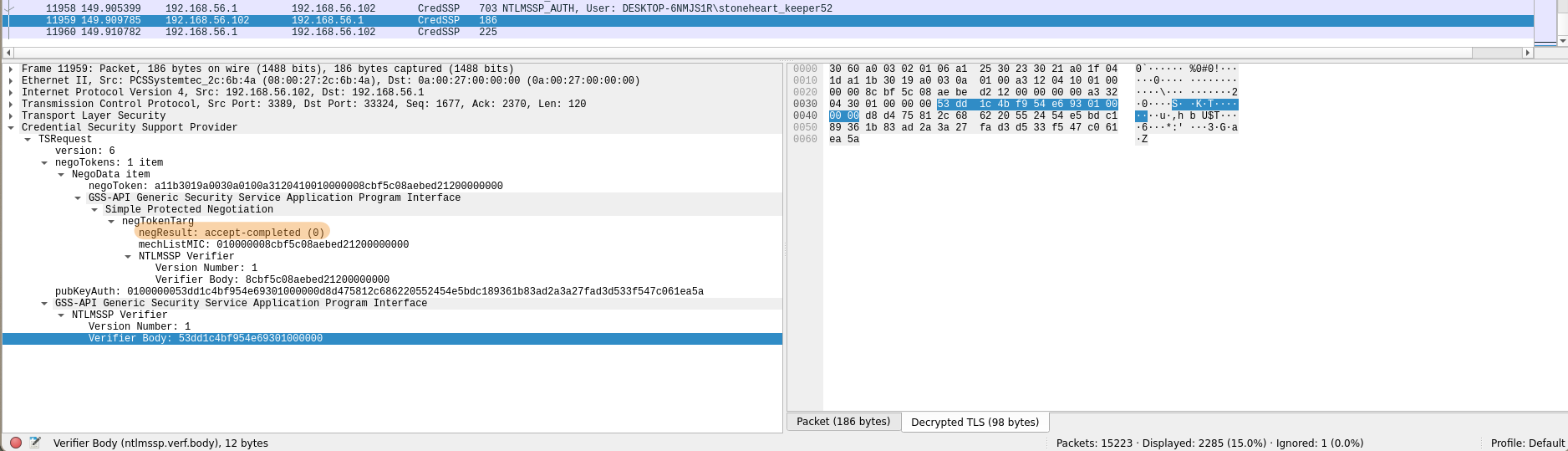Collapse the TSRequest node

point(28,140)
